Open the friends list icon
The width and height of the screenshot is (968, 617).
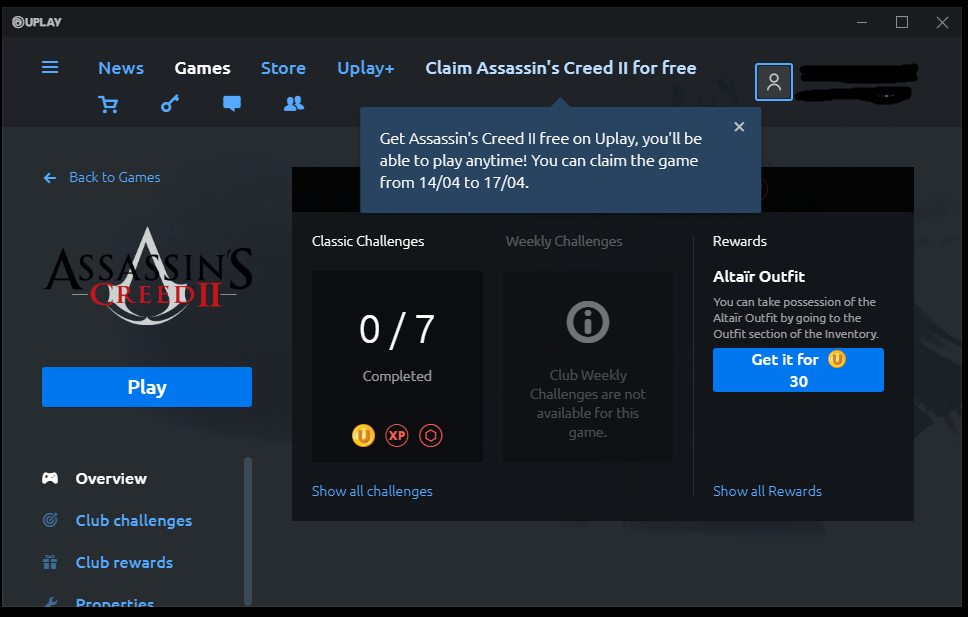coord(294,104)
